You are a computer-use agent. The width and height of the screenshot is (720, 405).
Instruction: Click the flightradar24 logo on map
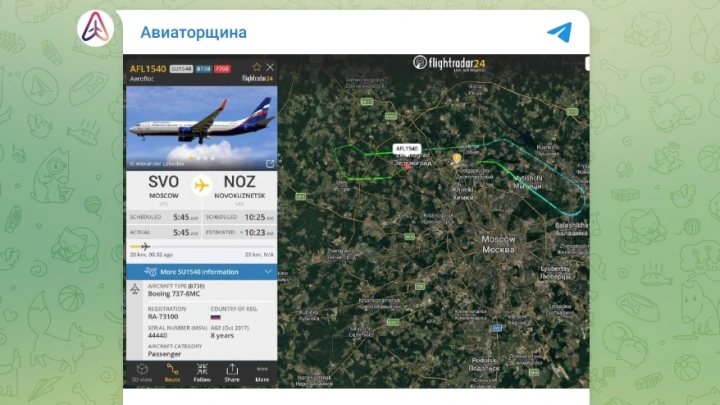(x=449, y=63)
